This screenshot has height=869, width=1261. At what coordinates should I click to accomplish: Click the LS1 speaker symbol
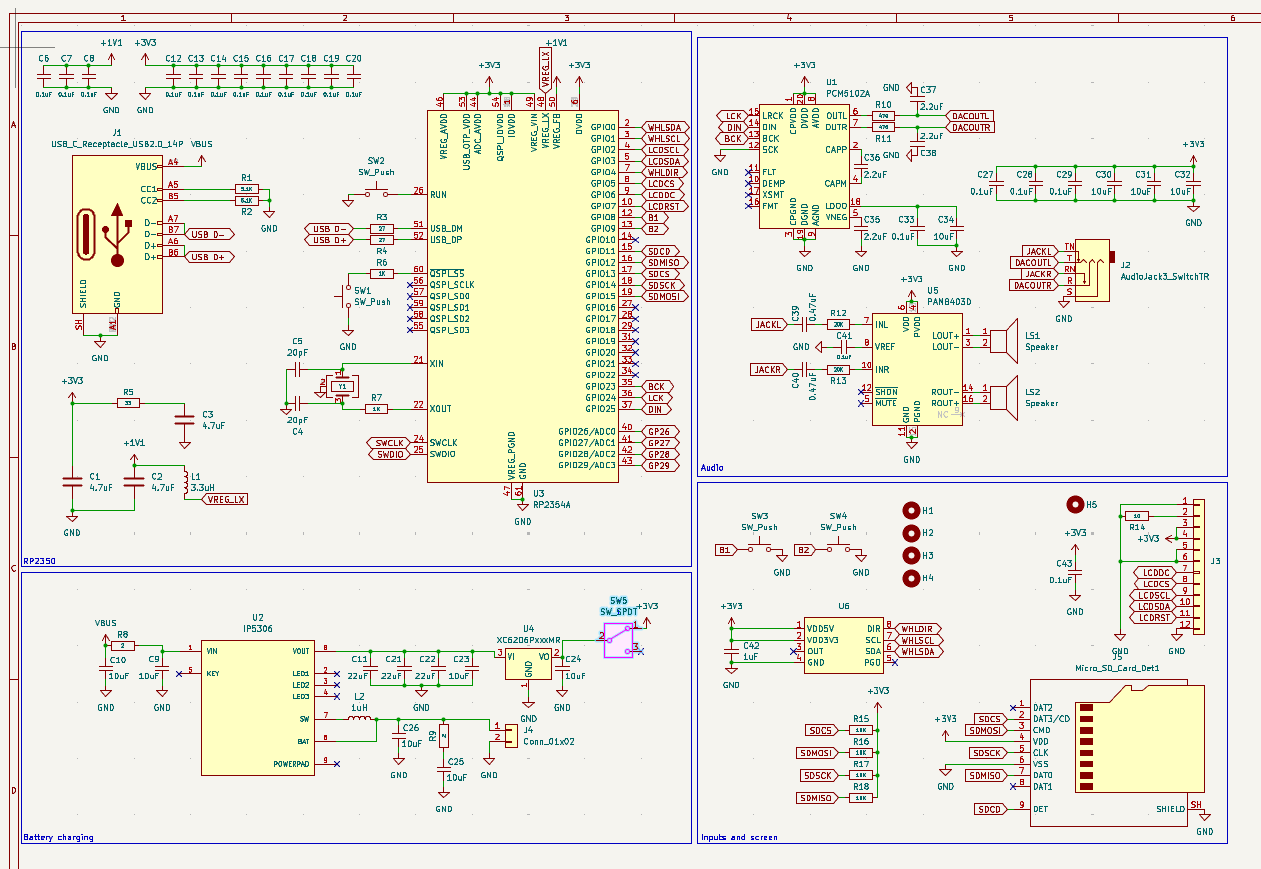coord(1003,340)
